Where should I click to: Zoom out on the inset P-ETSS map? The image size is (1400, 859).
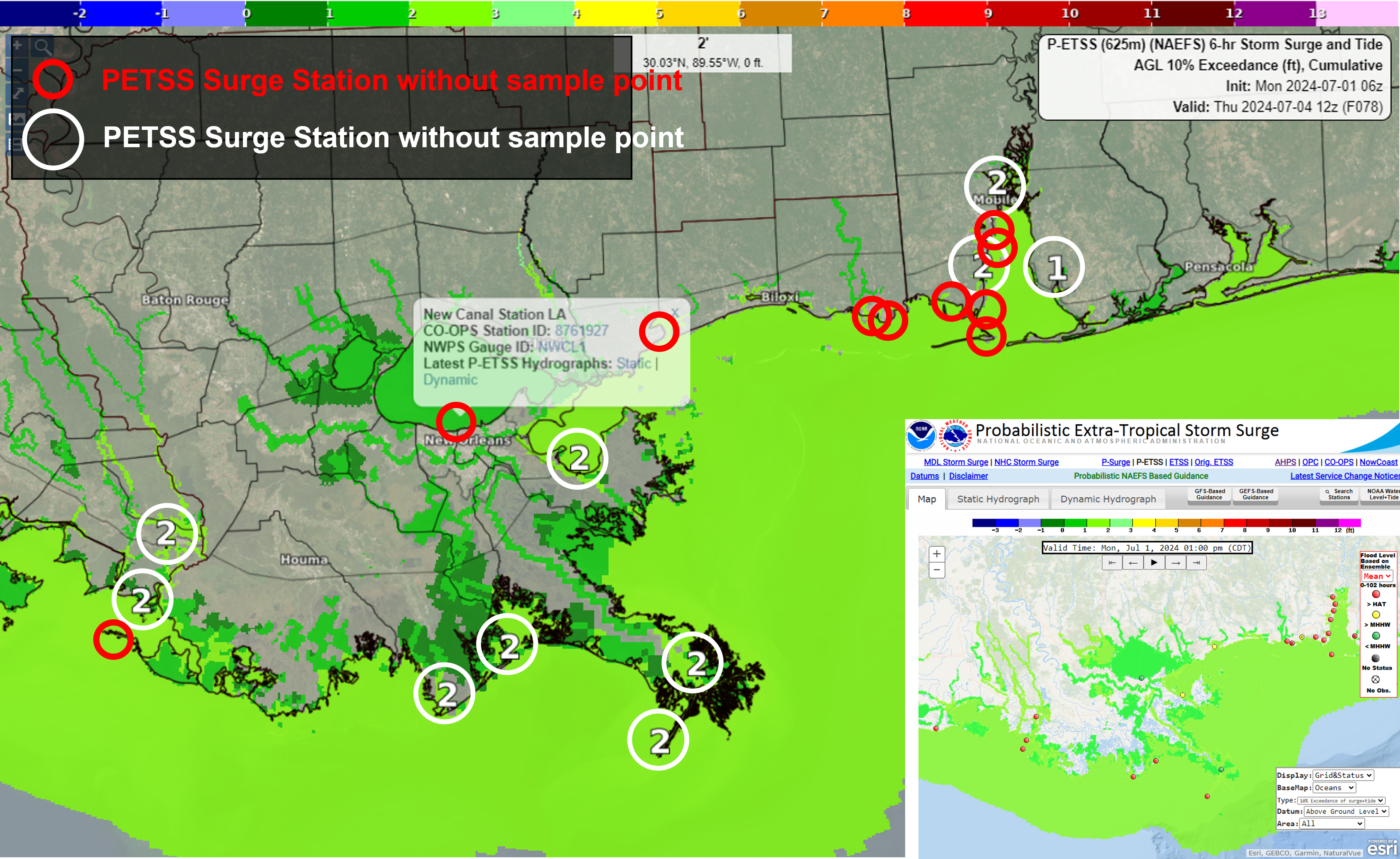click(x=936, y=570)
